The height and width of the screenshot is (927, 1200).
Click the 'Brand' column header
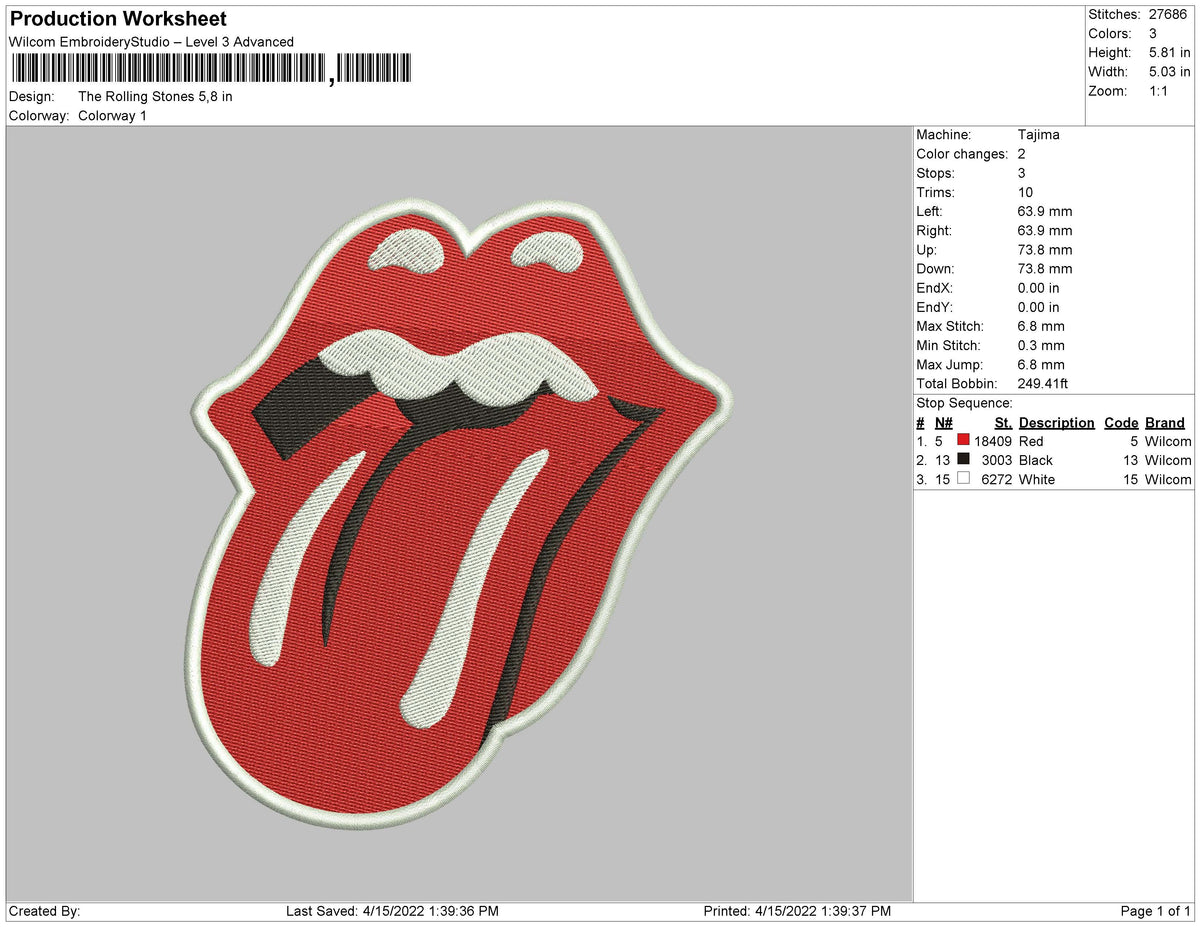click(x=1165, y=423)
